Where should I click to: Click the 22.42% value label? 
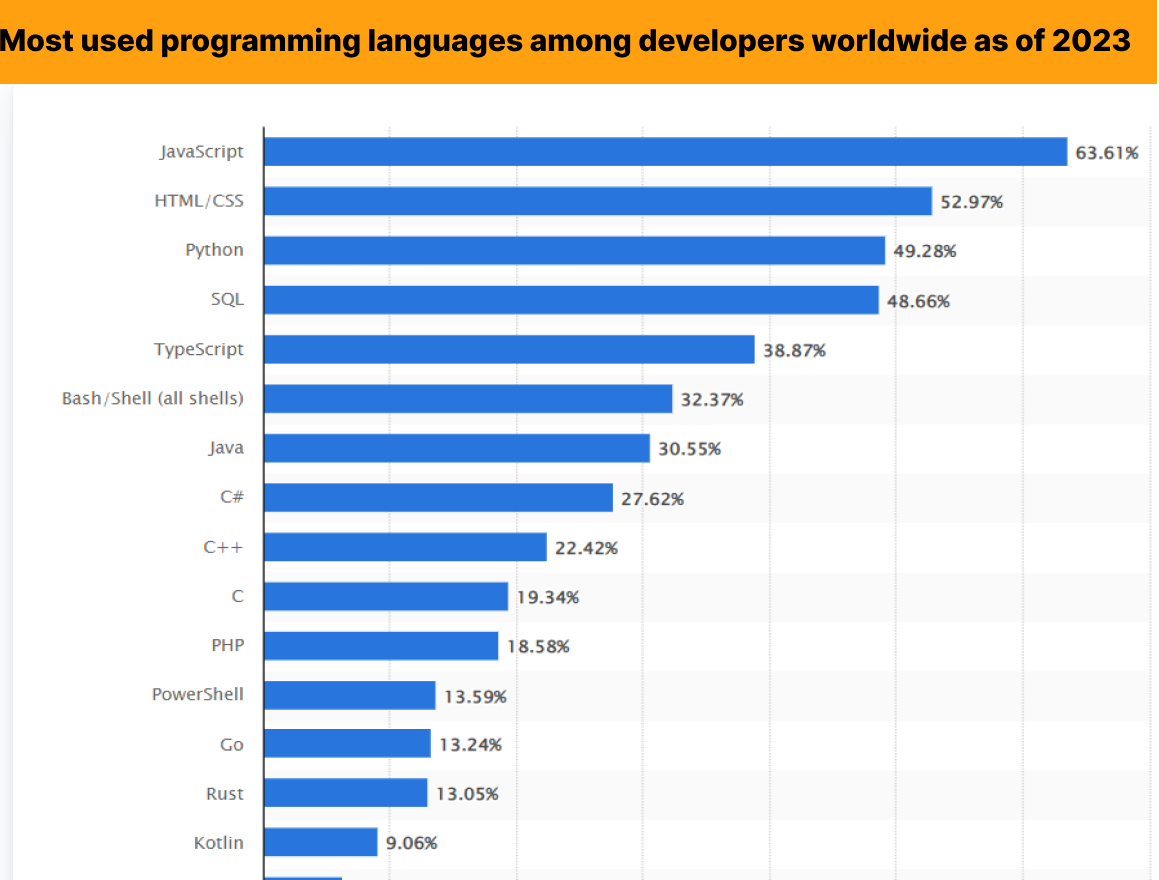coord(586,548)
